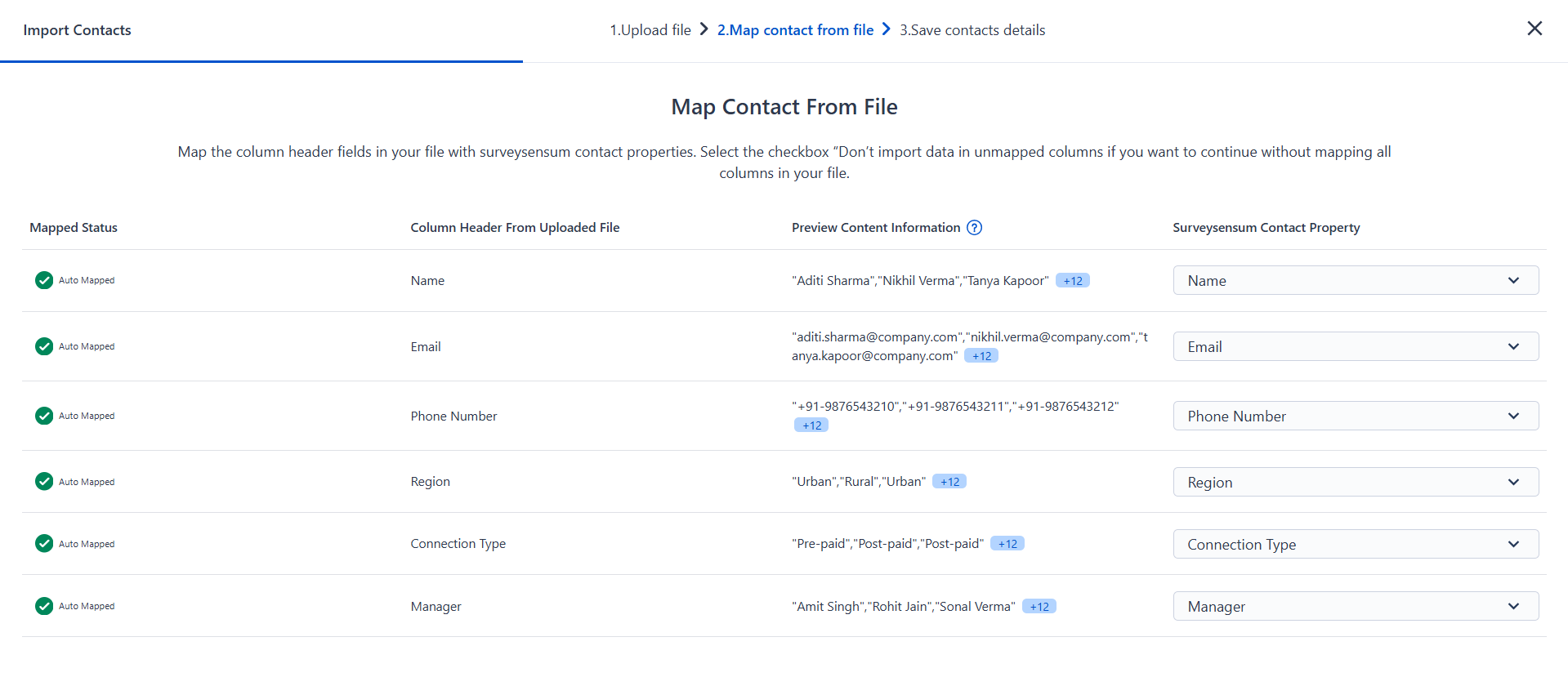Select the 2.Map contact from file step
The image size is (1568, 686).
point(794,30)
